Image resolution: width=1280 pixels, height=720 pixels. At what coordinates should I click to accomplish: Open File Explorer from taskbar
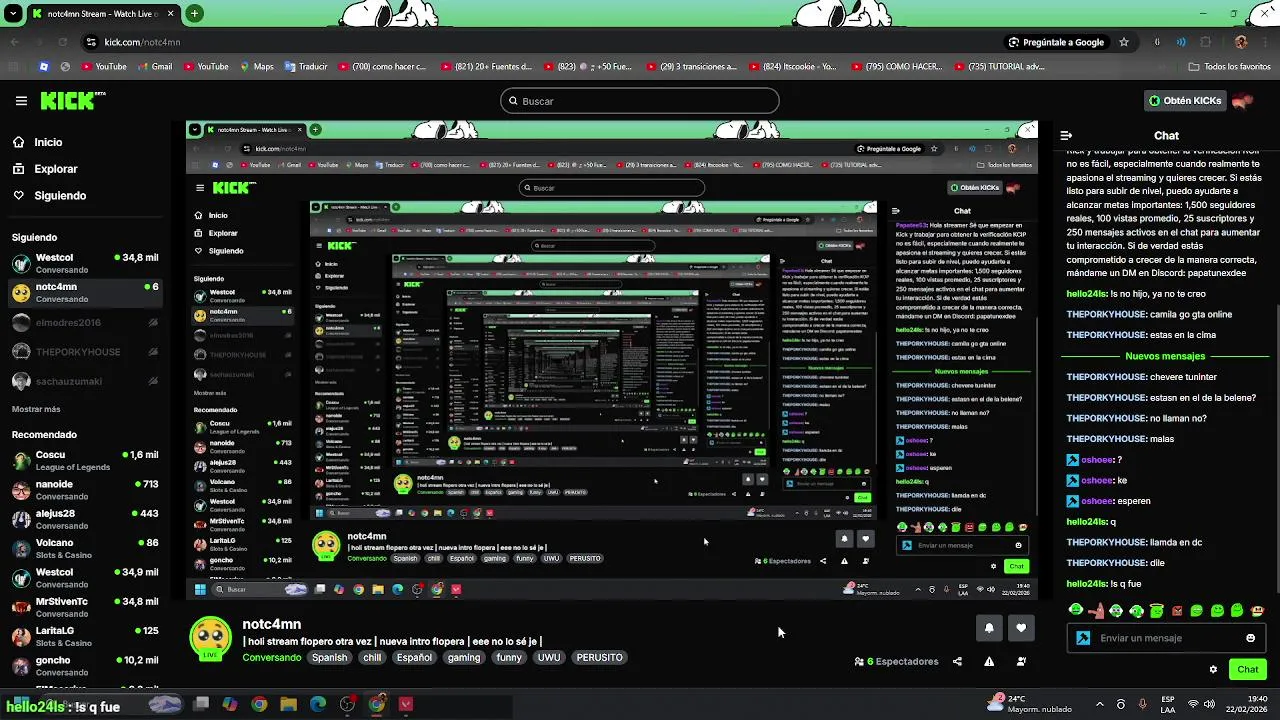[x=288, y=704]
